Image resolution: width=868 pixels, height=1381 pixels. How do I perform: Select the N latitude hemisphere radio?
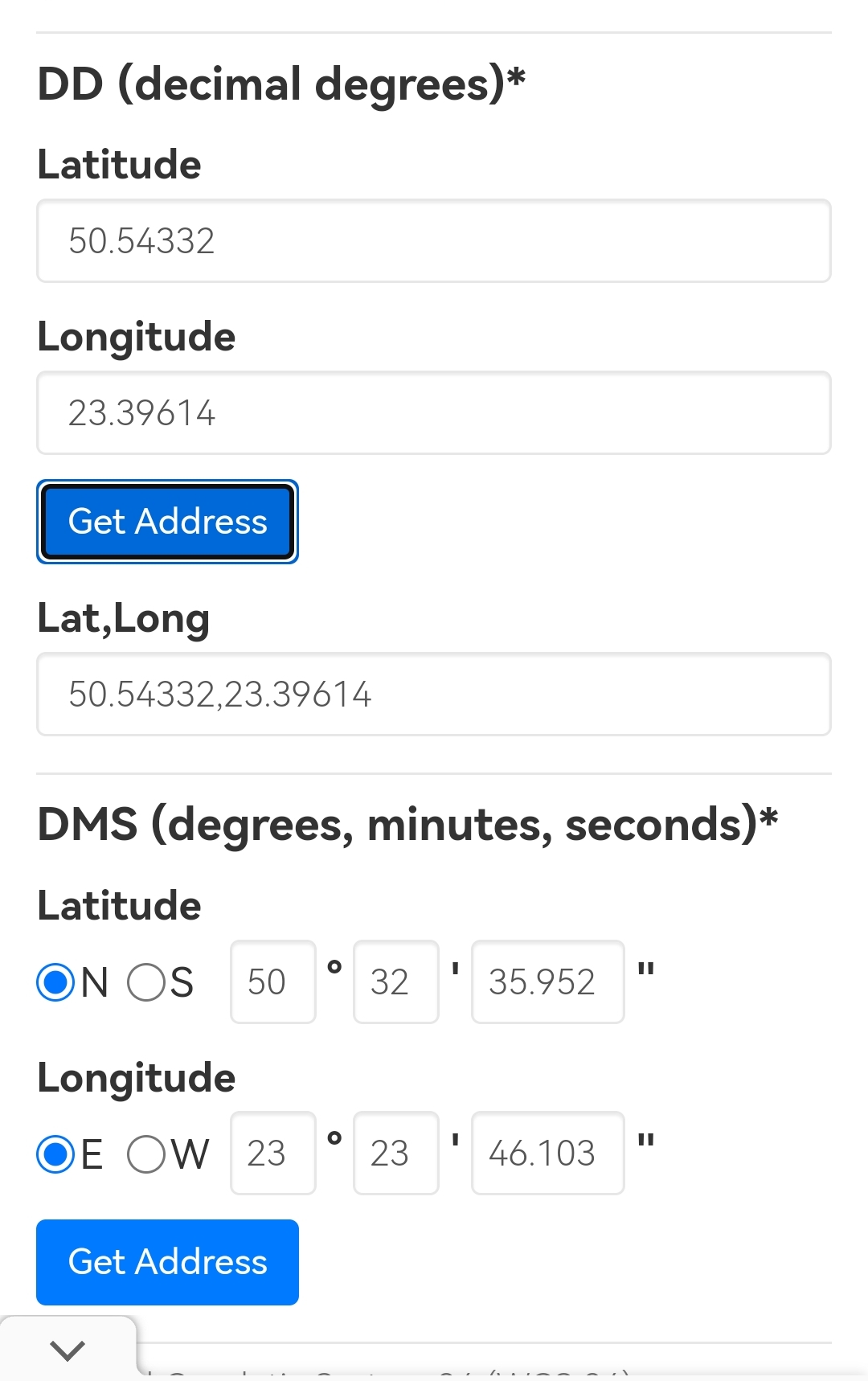click(x=56, y=982)
